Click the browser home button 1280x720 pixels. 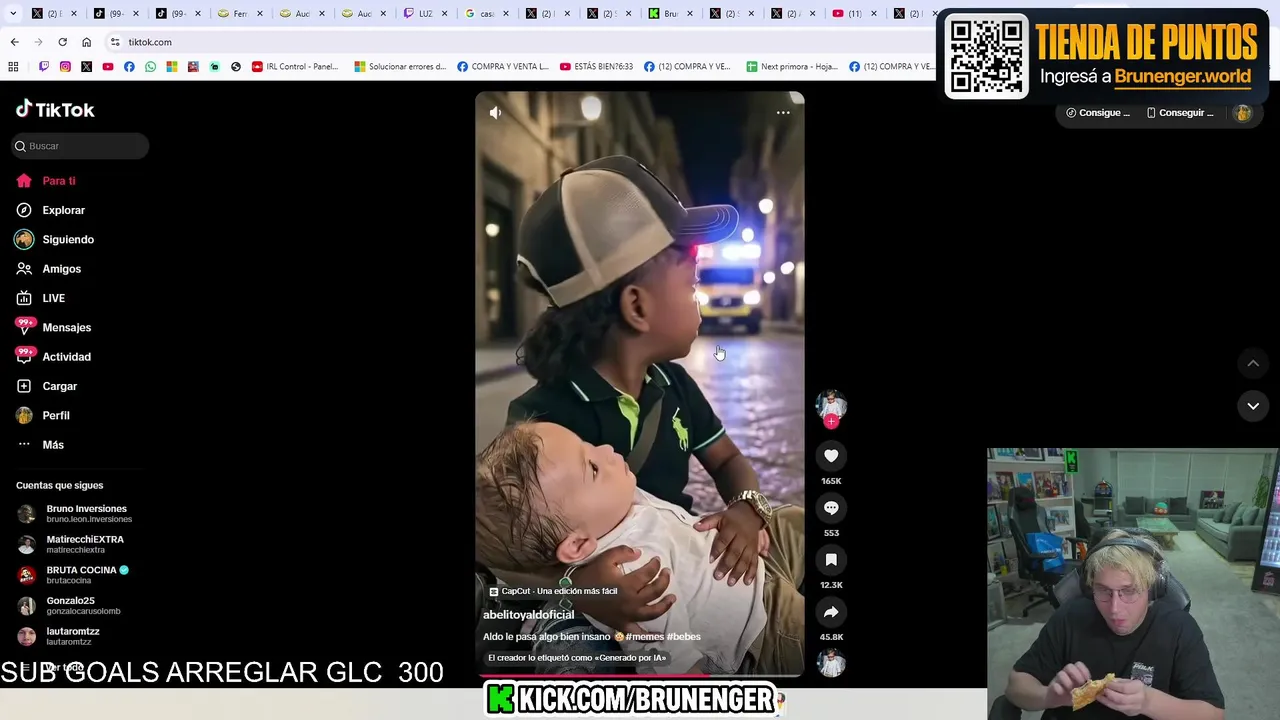coord(86,42)
